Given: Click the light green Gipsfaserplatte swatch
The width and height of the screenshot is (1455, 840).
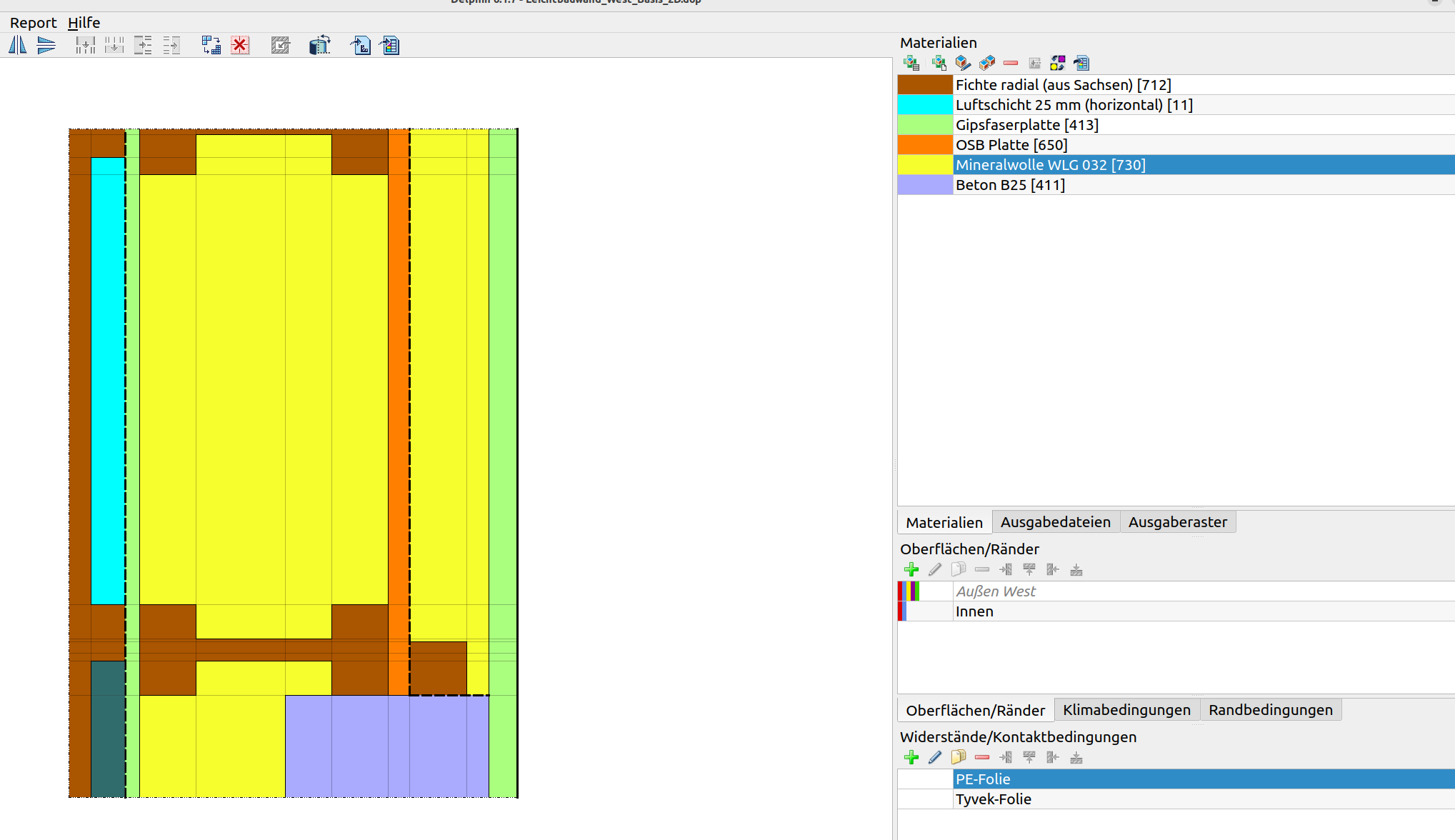Looking at the screenshot, I should tap(925, 125).
